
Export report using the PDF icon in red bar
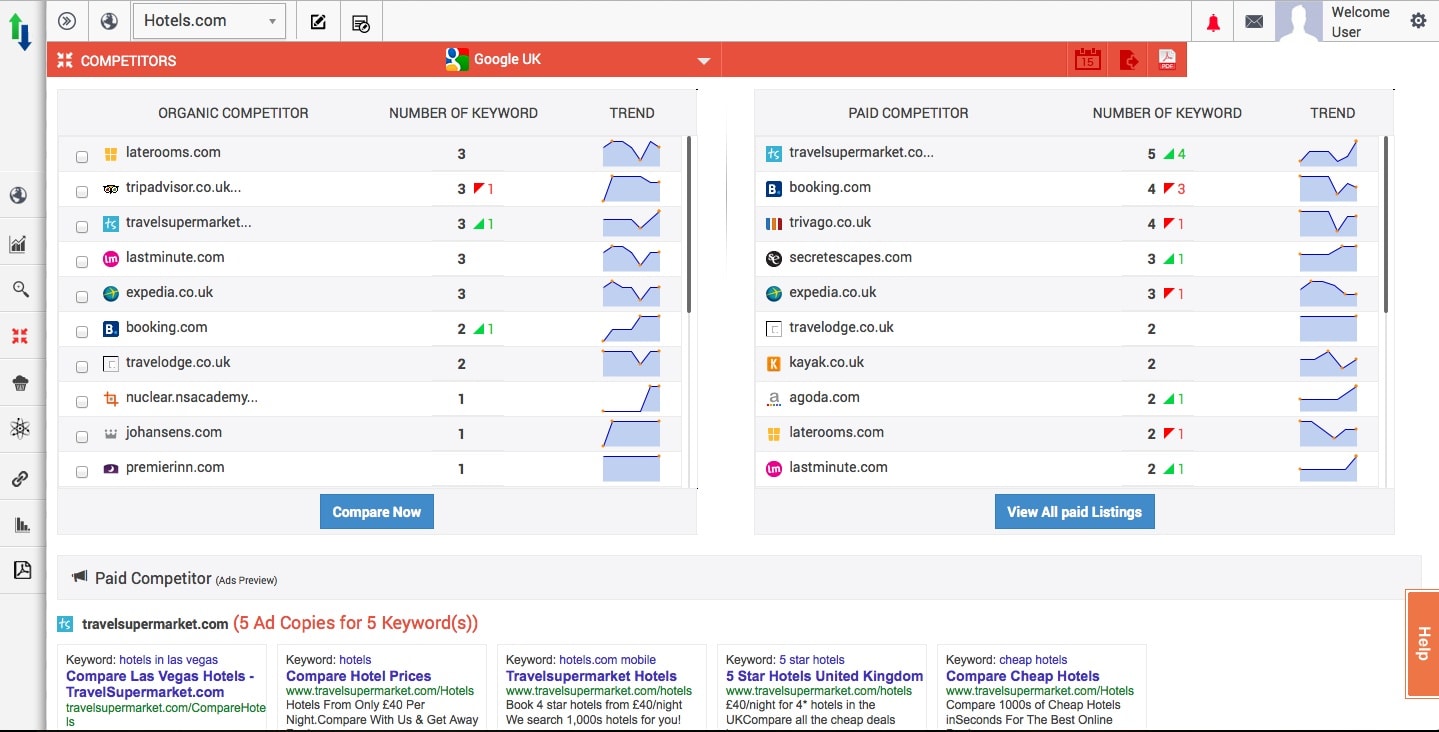point(1166,60)
